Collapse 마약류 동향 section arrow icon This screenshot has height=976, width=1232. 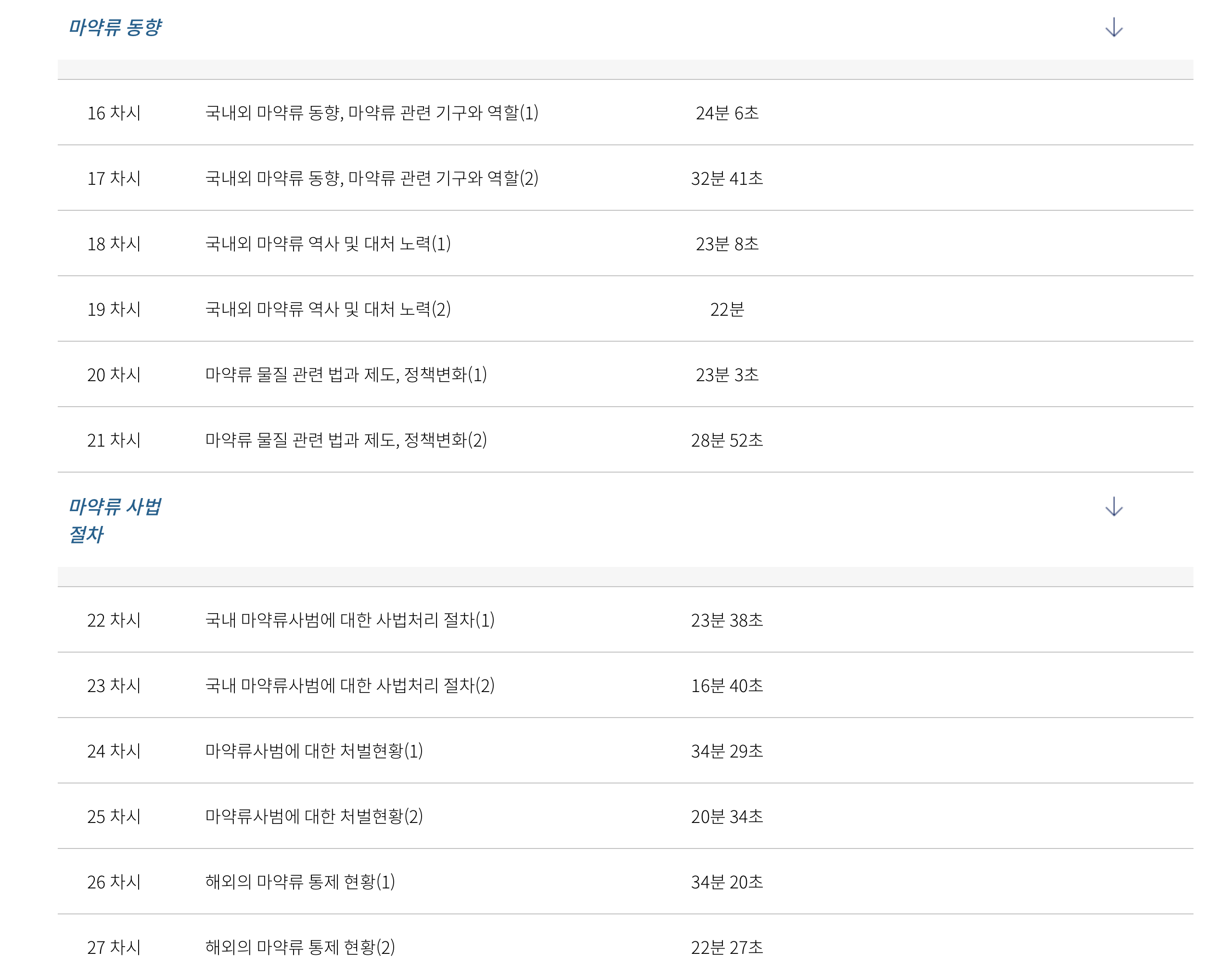[x=1113, y=27]
